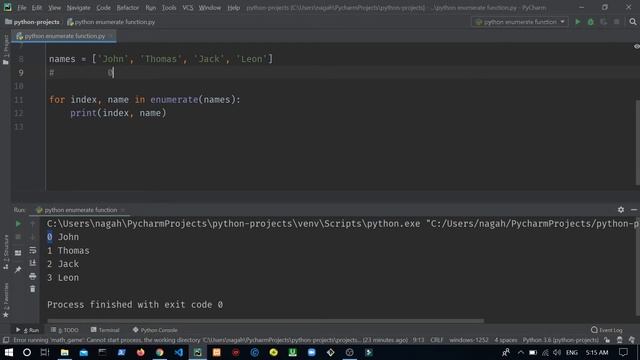Click editor vertical scrollbar
Image resolution: width=640 pixels, height=360 pixels.
pos(638,143)
